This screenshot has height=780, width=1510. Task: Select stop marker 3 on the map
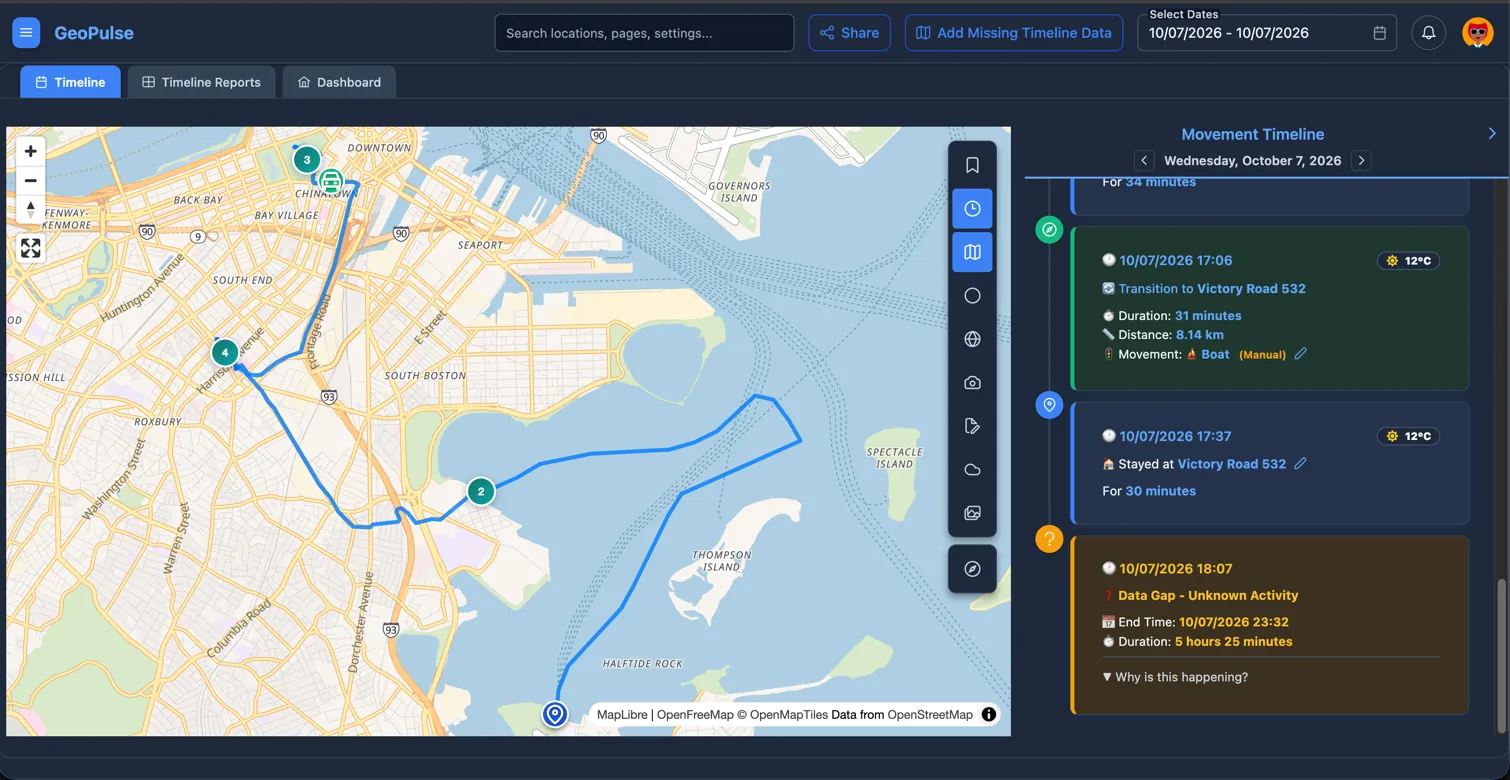307,159
